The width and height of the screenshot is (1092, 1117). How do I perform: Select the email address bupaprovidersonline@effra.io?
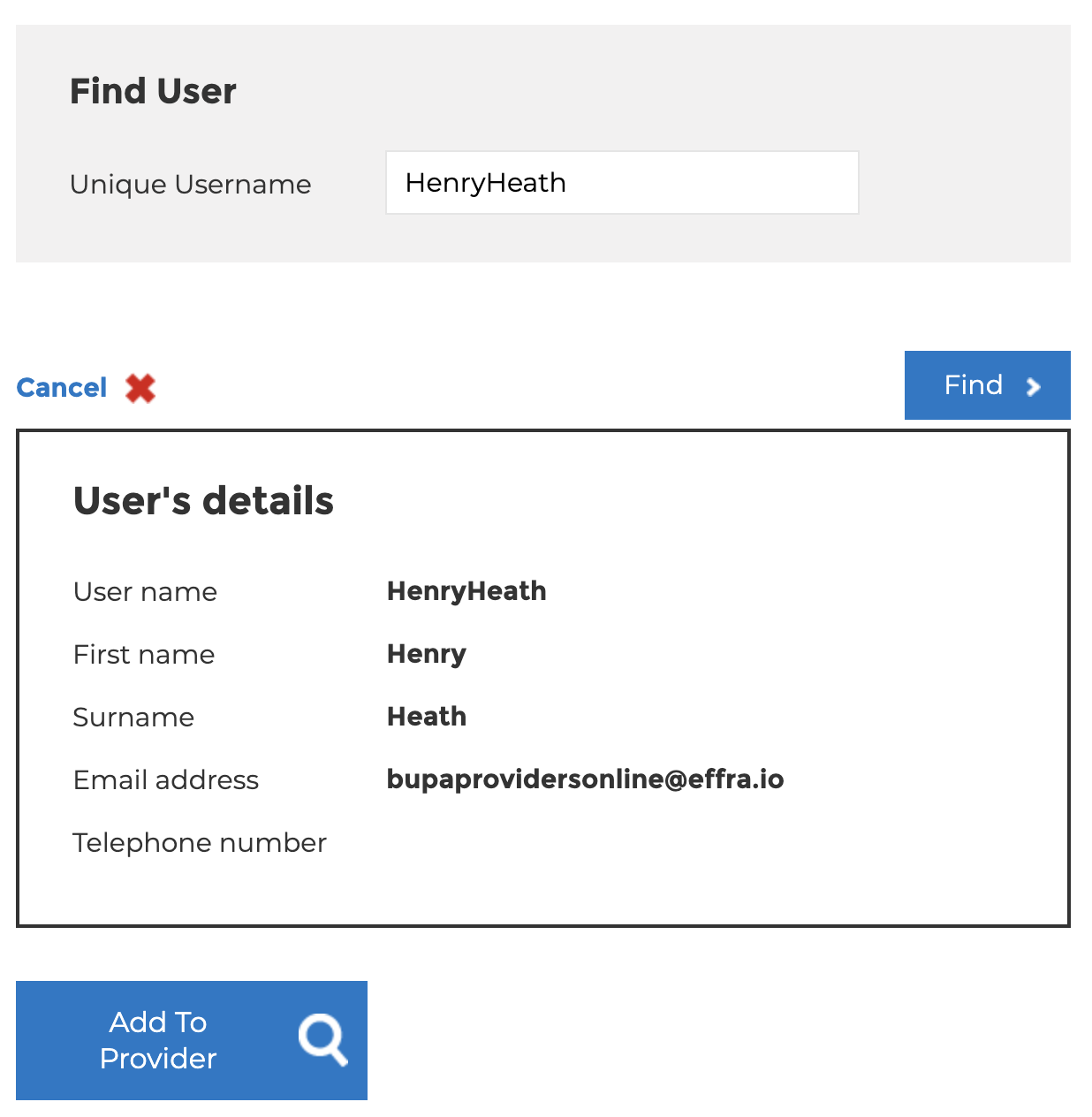pyautogui.click(x=585, y=779)
